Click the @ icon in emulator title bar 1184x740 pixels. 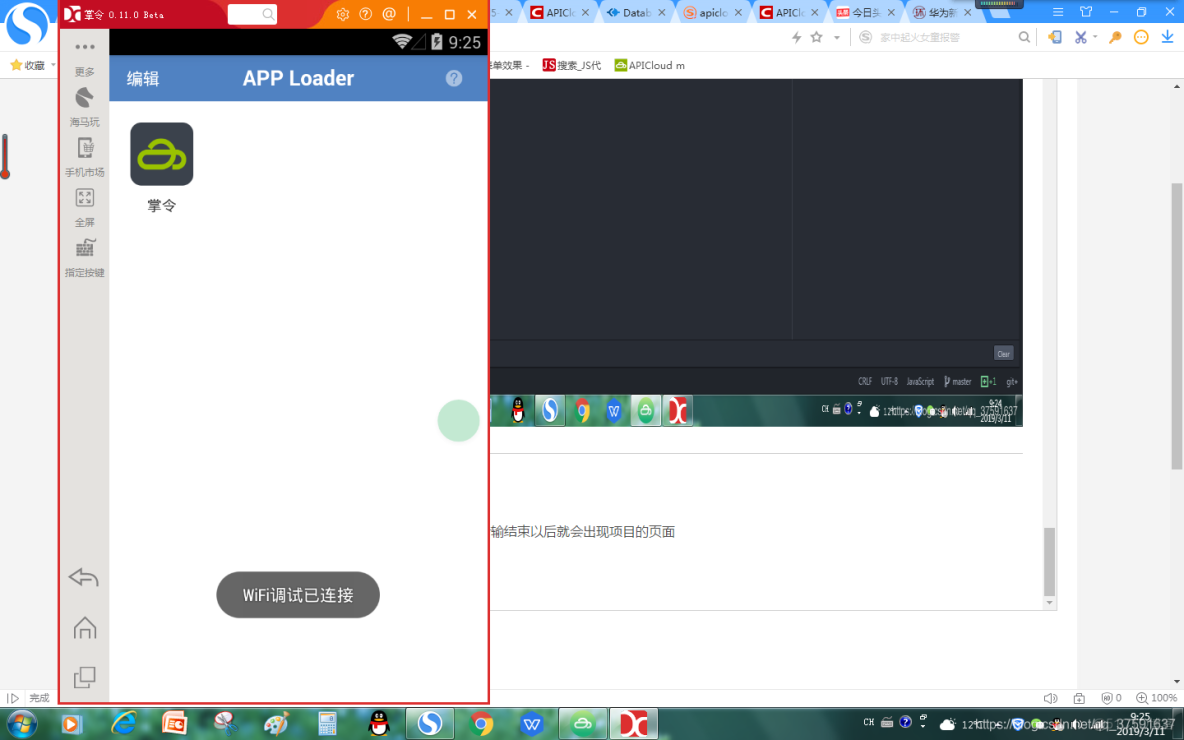point(389,14)
